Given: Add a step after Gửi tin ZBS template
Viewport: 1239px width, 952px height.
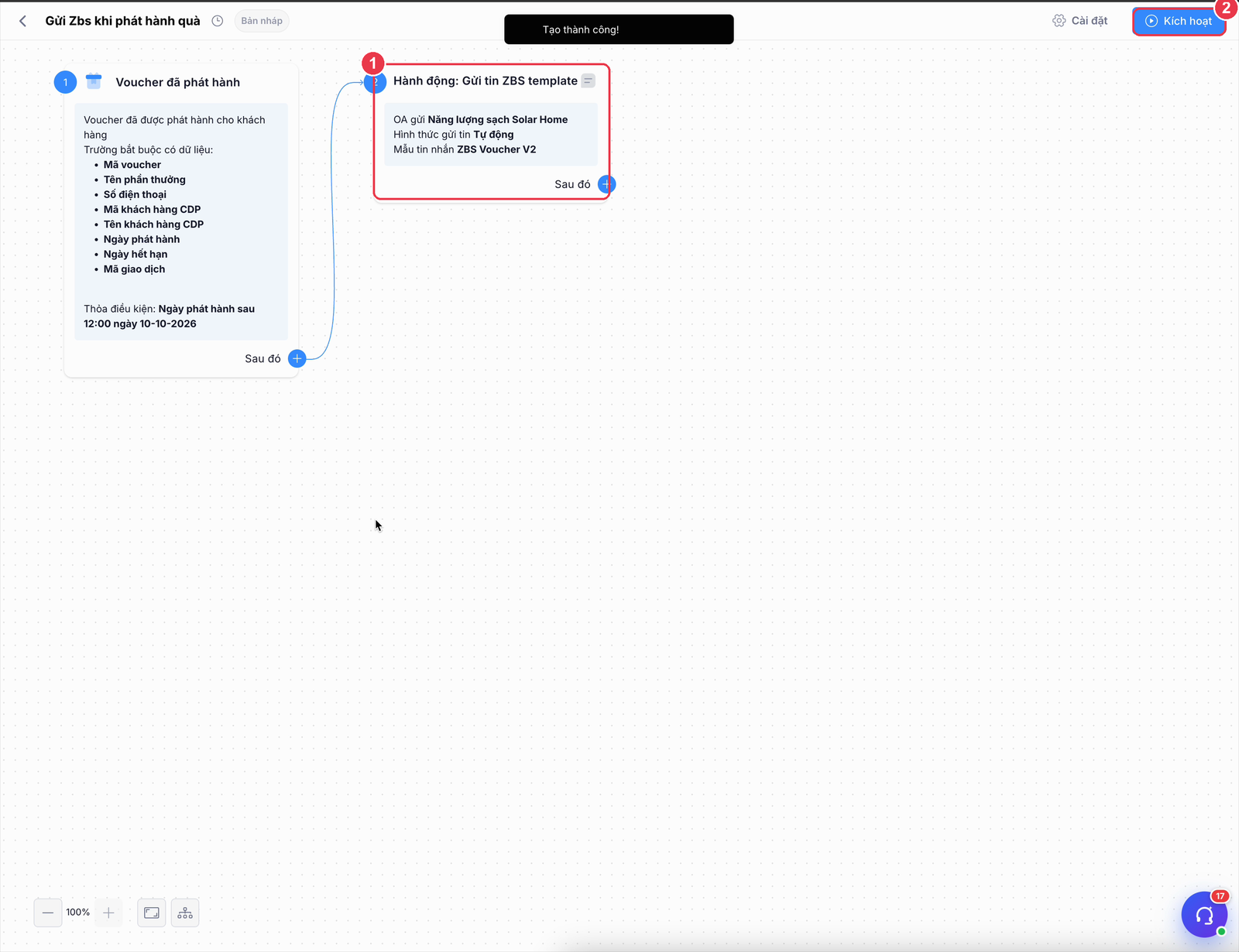Looking at the screenshot, I should [x=607, y=184].
